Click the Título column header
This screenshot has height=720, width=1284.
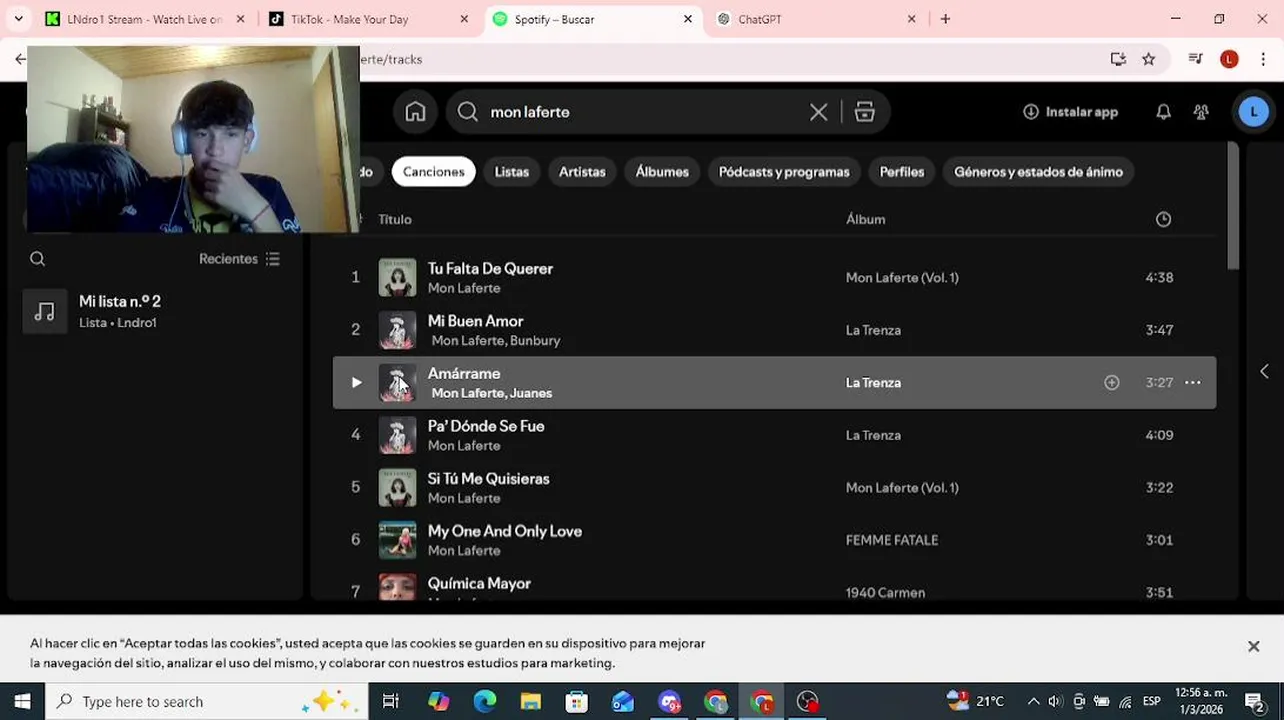tap(395, 219)
